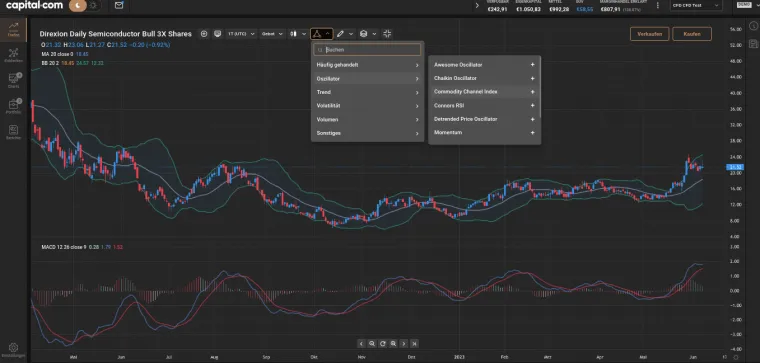Open Einstellungen gear at the sidebar bottom
The width and height of the screenshot is (760, 363).
click(x=14, y=350)
